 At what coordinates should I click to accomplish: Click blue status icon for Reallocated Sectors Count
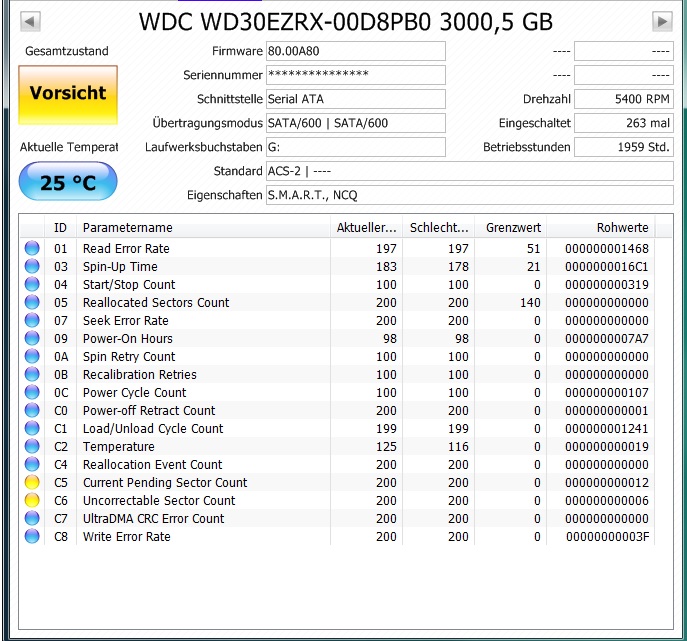(x=32, y=302)
